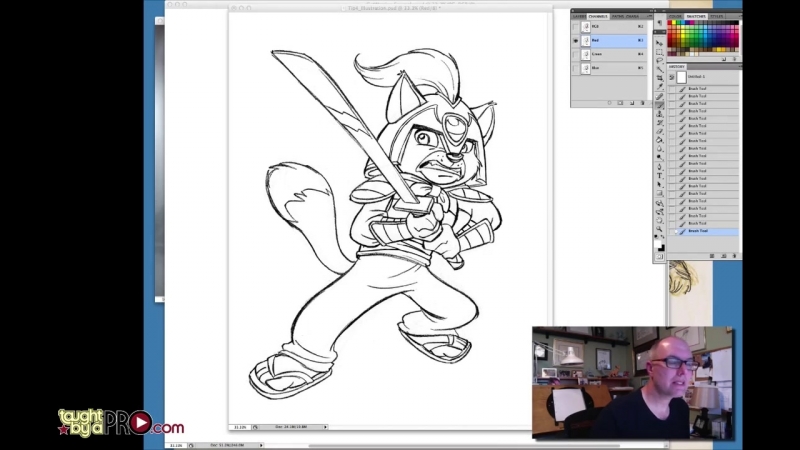Select the Zoom tool
Image resolution: width=800 pixels, height=450 pixels.
[x=659, y=229]
